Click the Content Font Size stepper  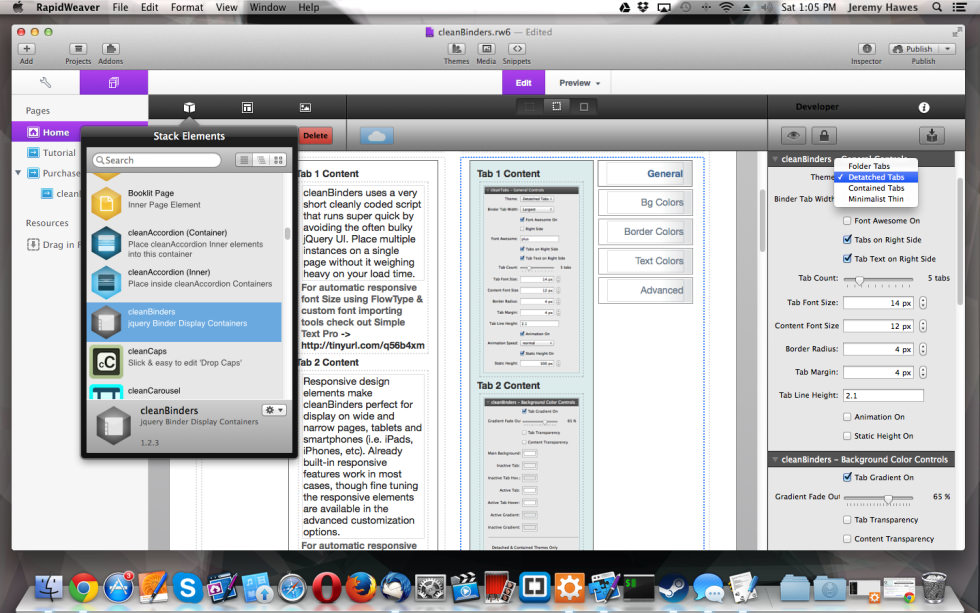pos(922,326)
